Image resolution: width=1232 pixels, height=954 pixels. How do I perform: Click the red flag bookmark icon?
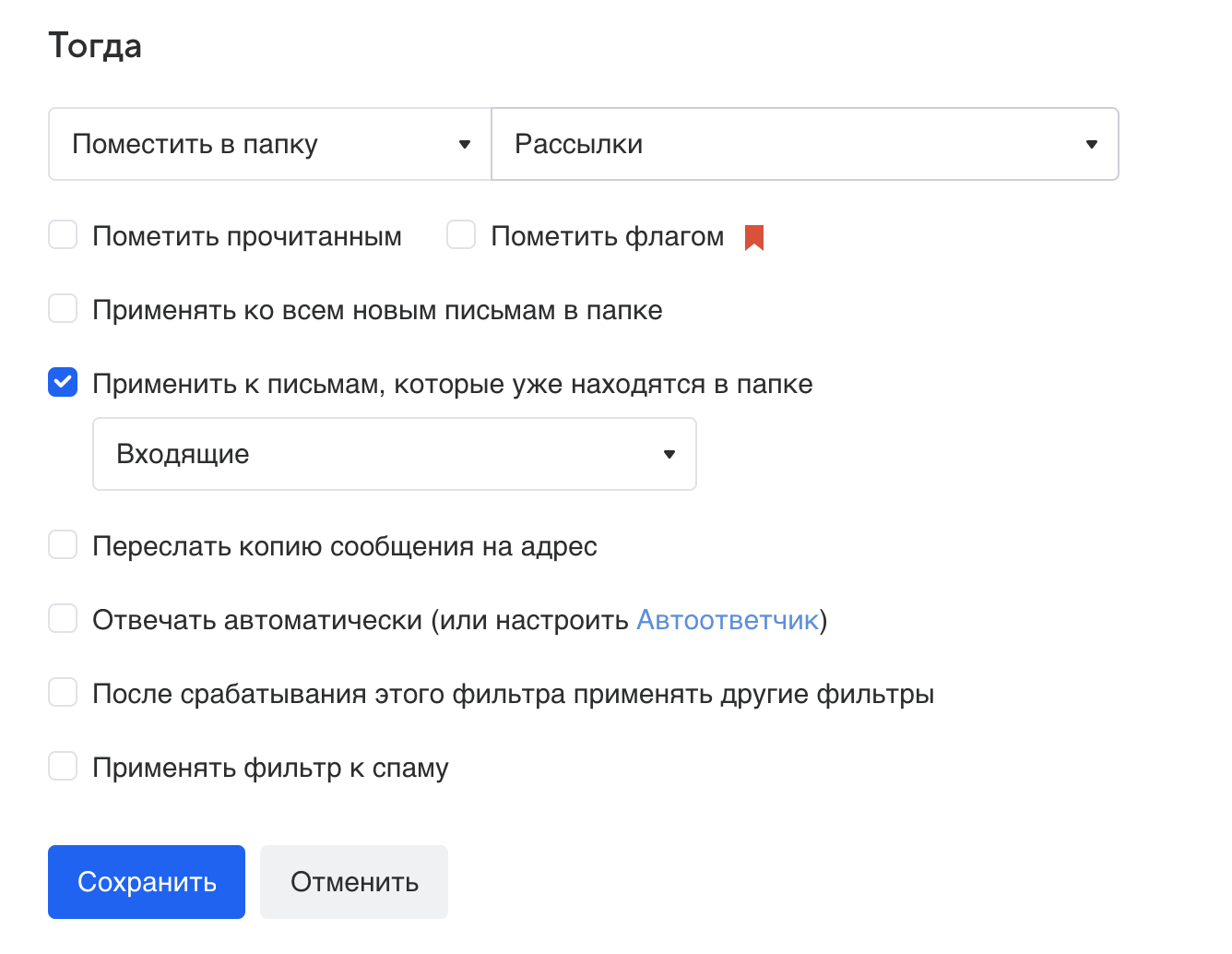753,237
